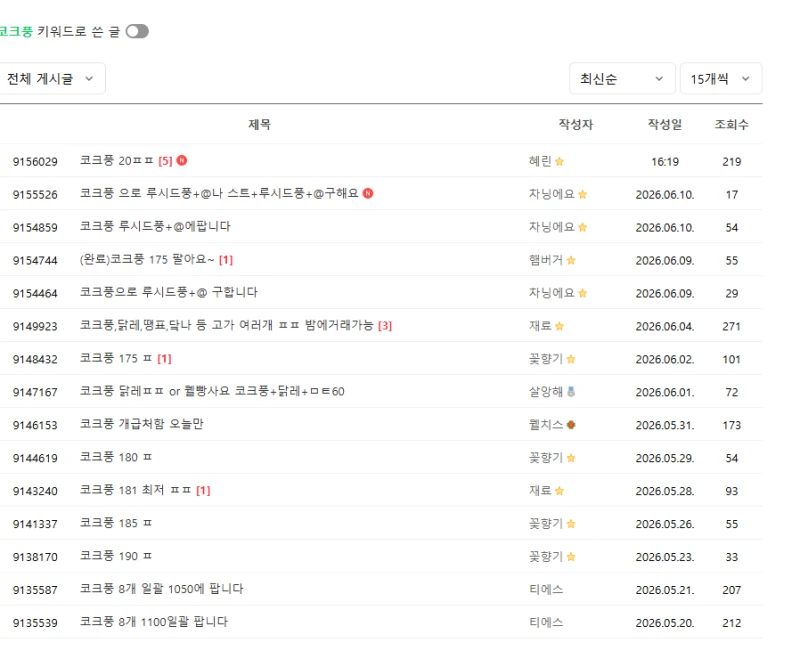Open post (완료)코크풍 175 팔아요~
This screenshot has height=651, width=800.
pyautogui.click(x=147, y=260)
